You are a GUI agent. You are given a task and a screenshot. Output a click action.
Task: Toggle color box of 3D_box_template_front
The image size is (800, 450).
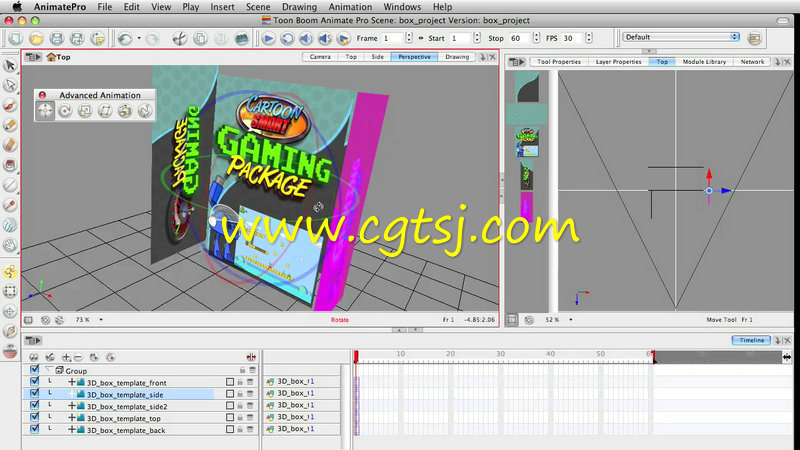point(230,382)
